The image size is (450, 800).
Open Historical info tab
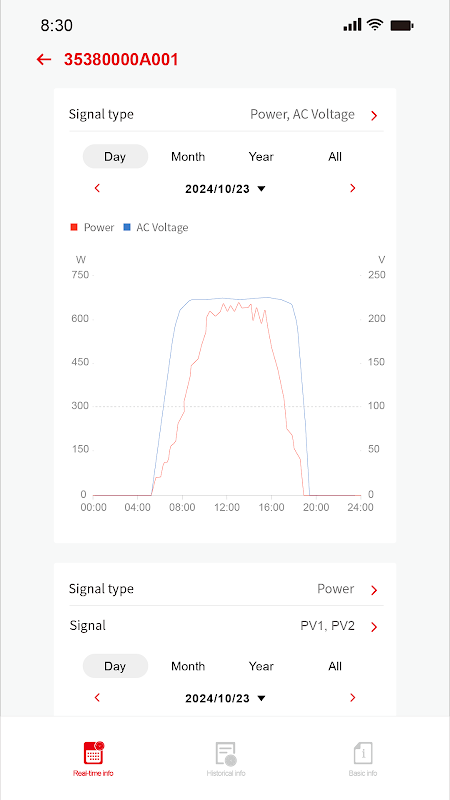226,759
